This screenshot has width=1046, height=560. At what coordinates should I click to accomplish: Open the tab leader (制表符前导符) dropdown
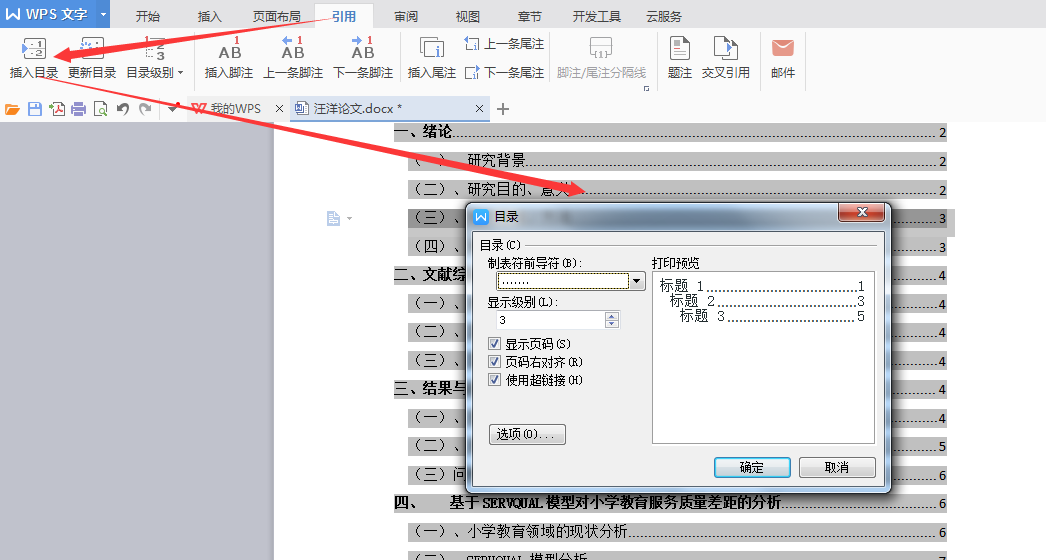[637, 281]
